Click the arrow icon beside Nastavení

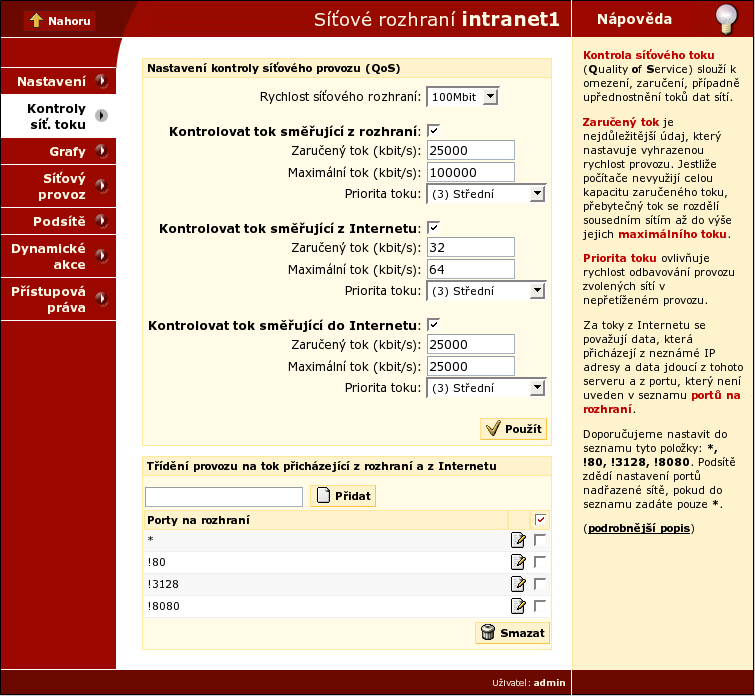click(101, 81)
